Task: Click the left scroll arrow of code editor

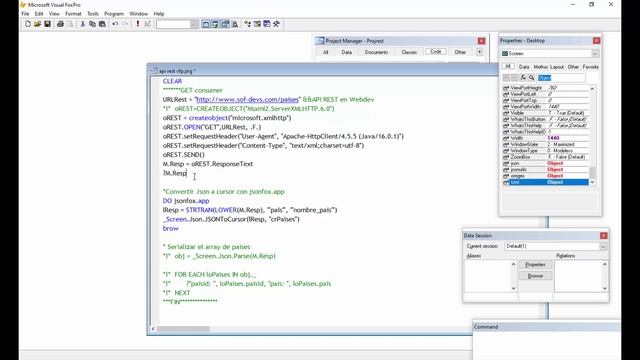Action: [153, 329]
